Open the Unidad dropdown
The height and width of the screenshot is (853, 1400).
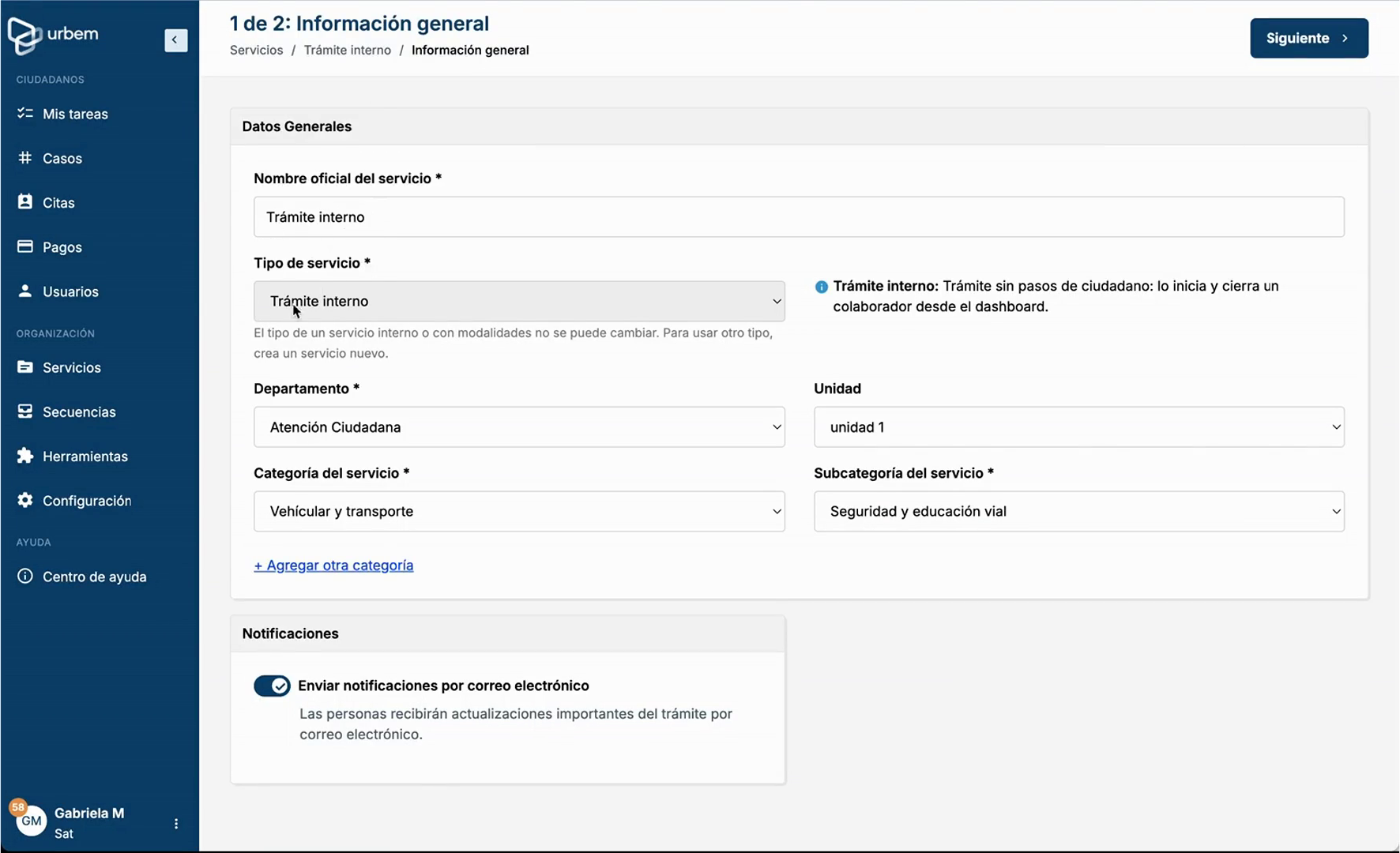[1079, 426]
